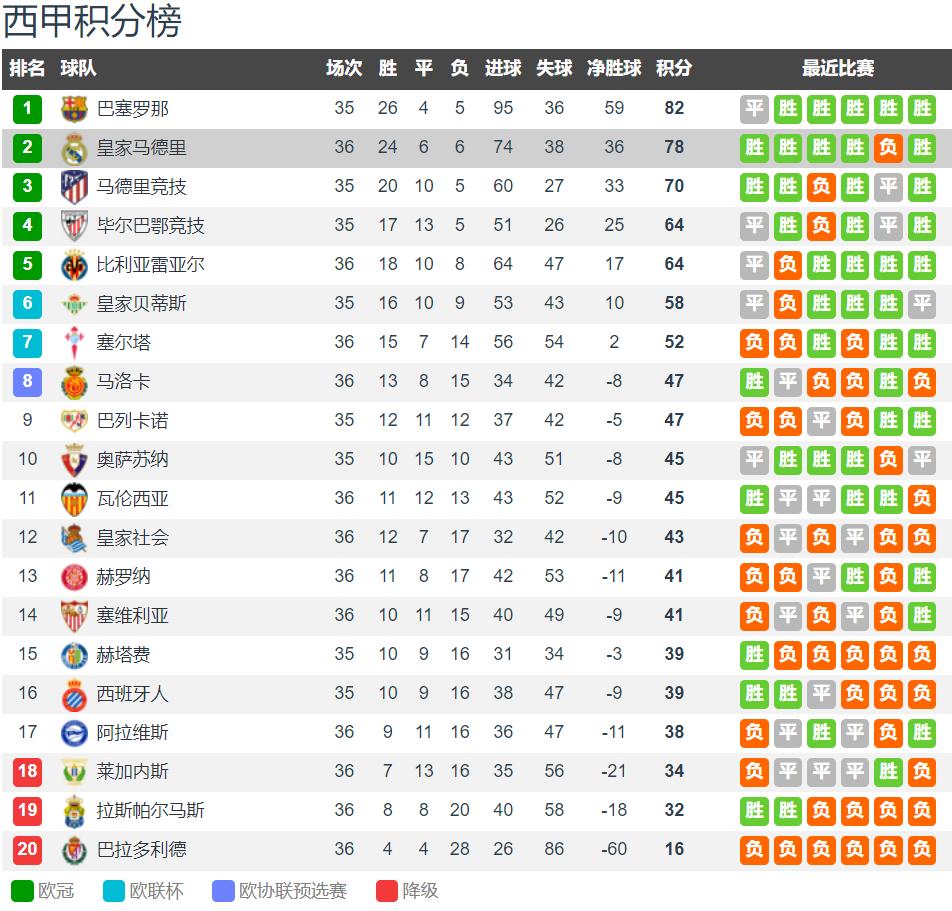The image size is (952, 911).
Task: Click the Barcelona club crest icon
Action: [x=74, y=109]
